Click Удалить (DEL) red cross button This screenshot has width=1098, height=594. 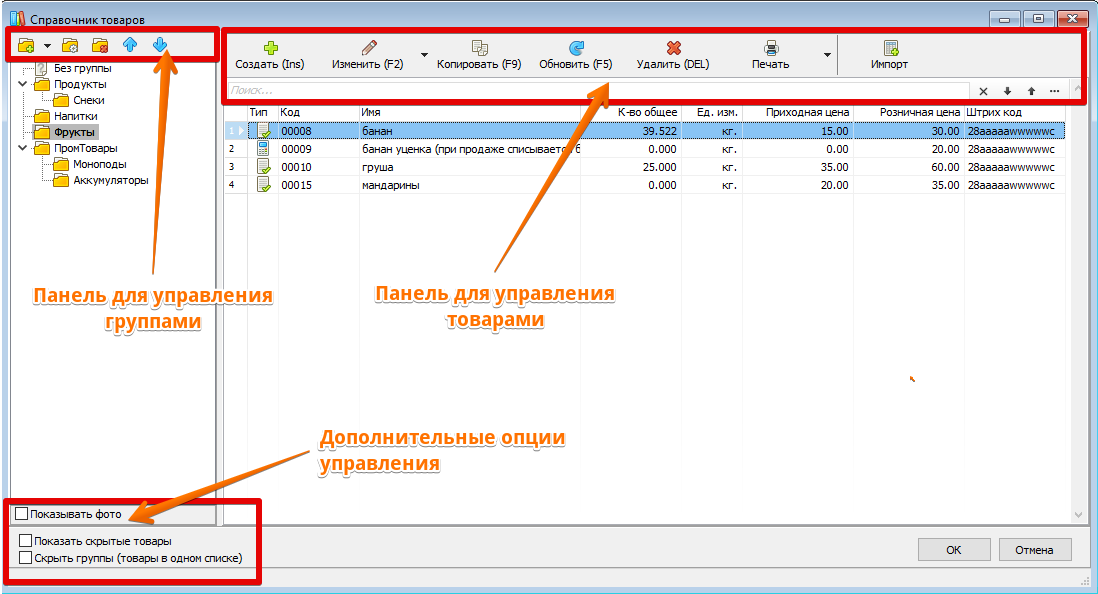pos(673,55)
